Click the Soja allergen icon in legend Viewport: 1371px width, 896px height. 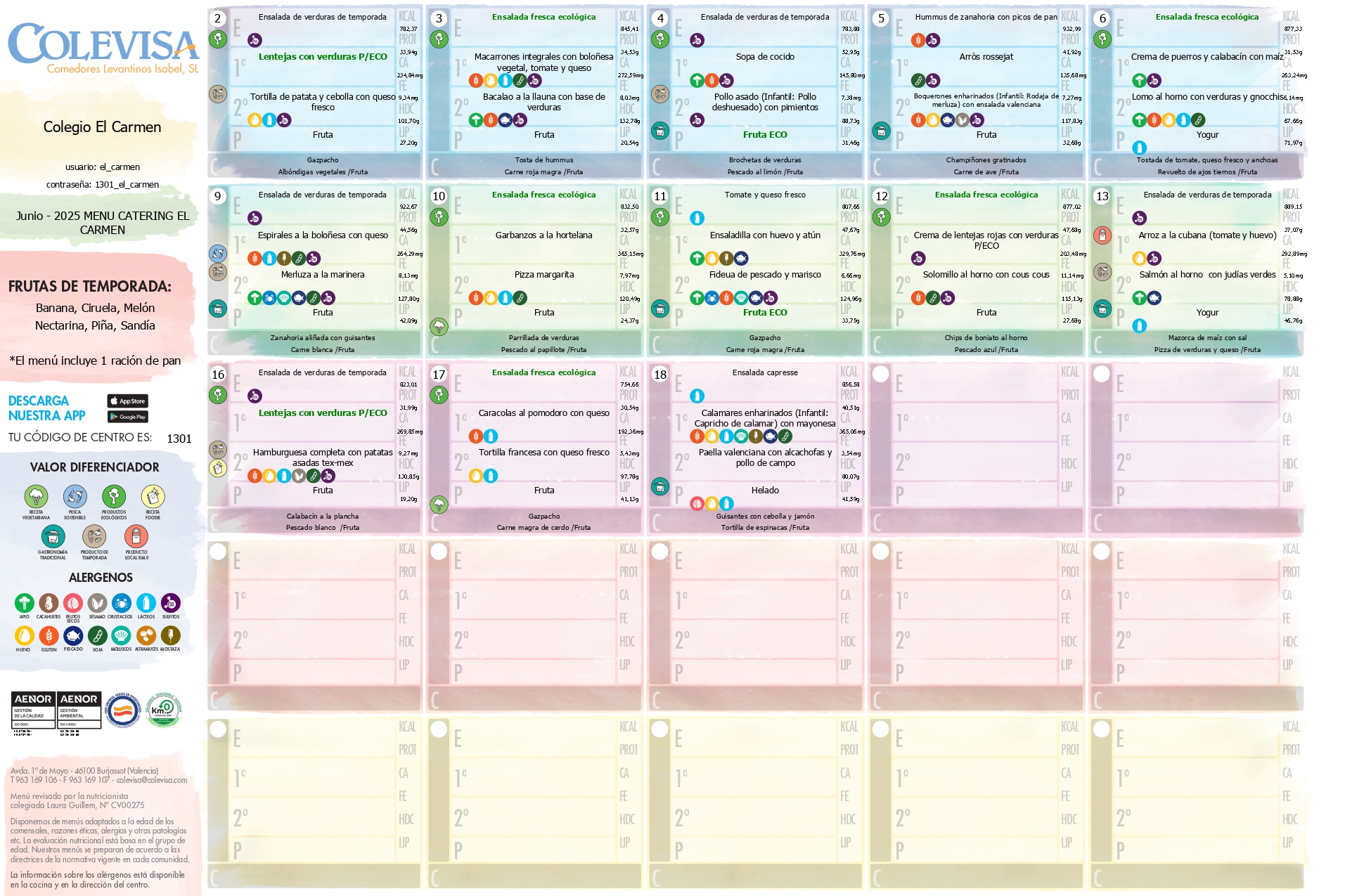[x=98, y=636]
